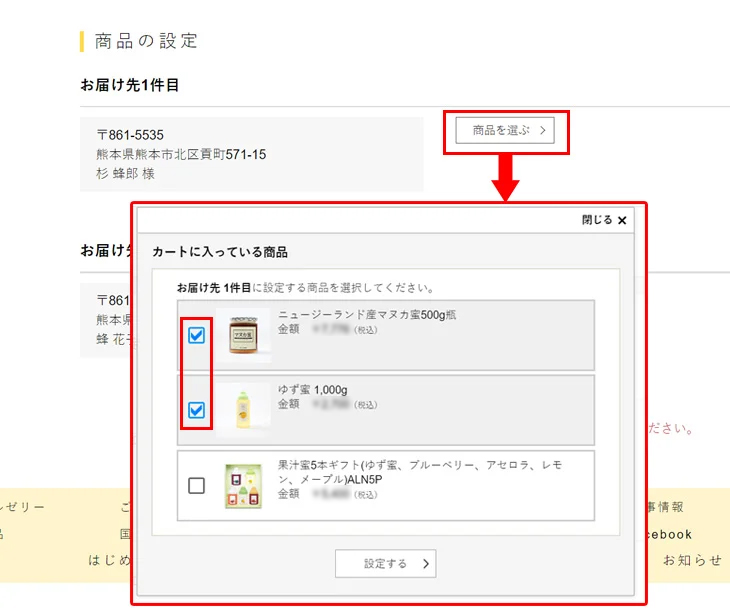Open the お知らせ footer link
Screen dimensions: 730x612
(x=692, y=560)
